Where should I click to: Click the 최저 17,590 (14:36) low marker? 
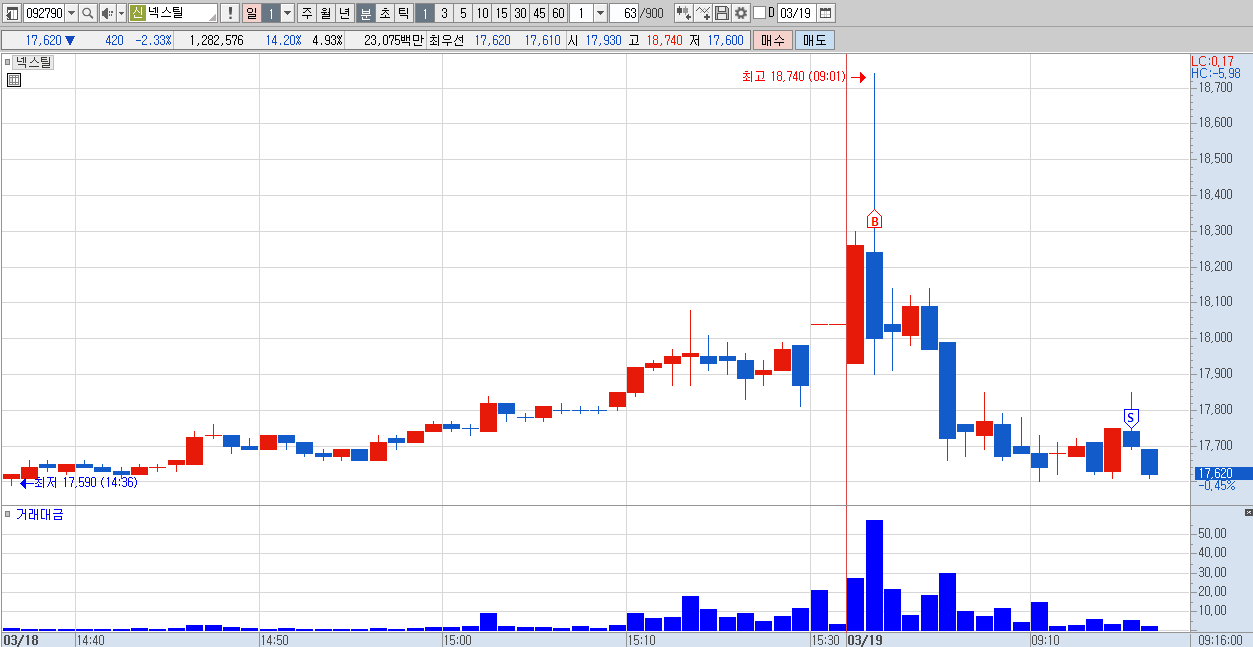click(x=85, y=483)
